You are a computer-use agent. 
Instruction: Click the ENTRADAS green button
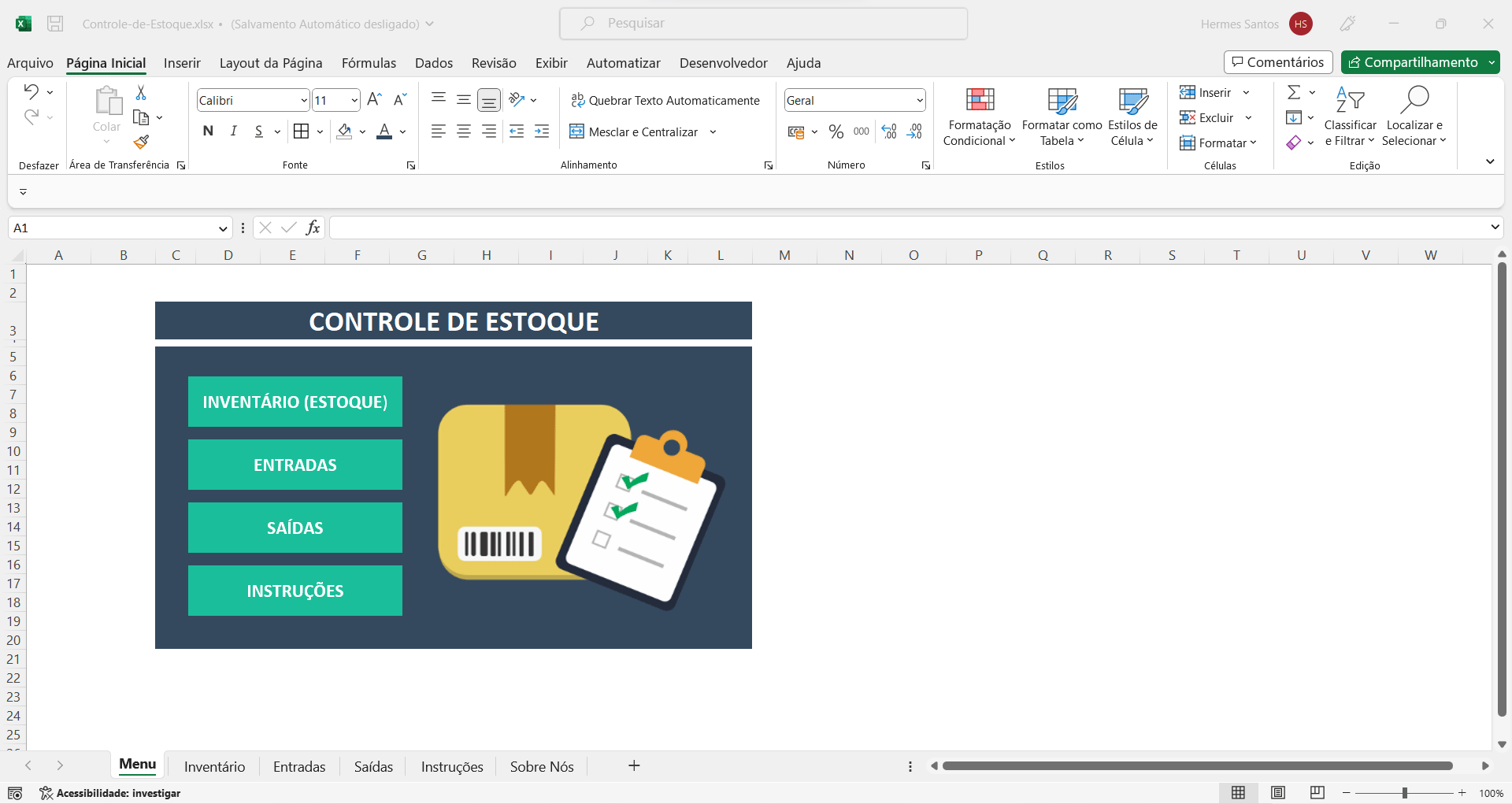pos(295,465)
